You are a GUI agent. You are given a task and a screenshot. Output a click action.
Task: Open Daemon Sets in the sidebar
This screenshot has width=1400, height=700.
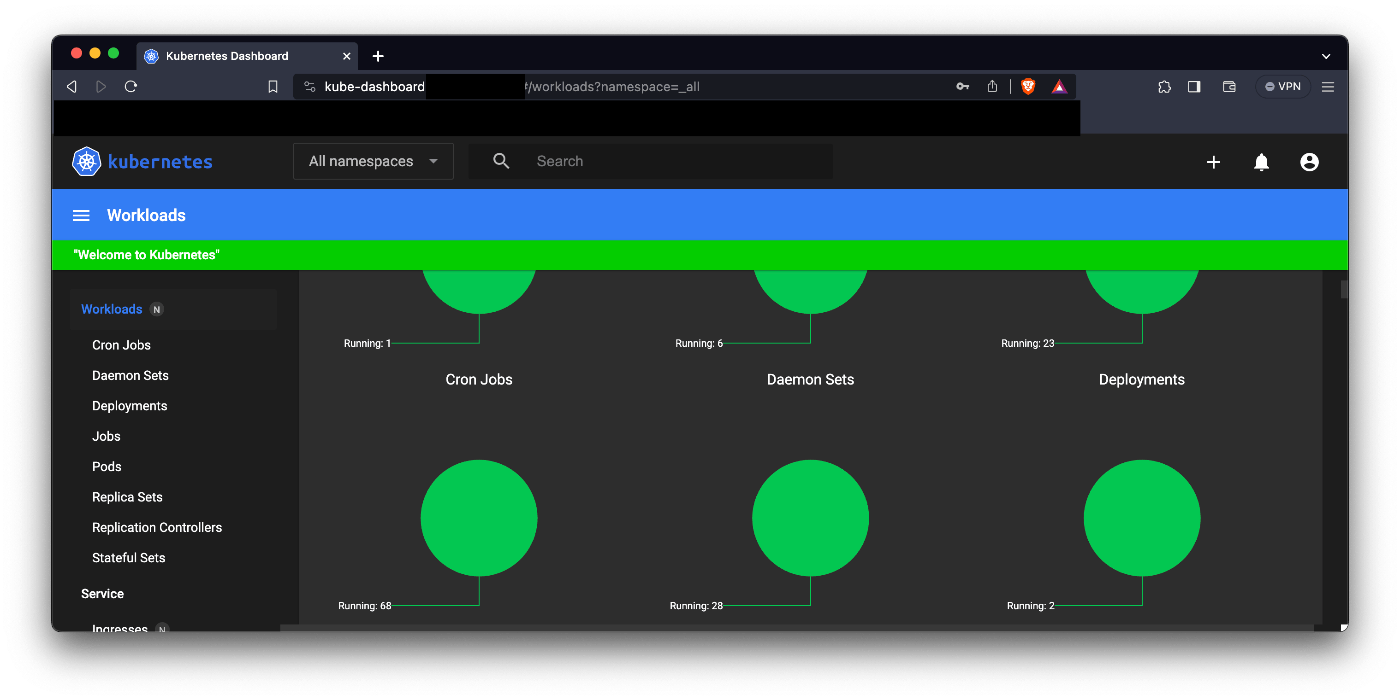130,376
